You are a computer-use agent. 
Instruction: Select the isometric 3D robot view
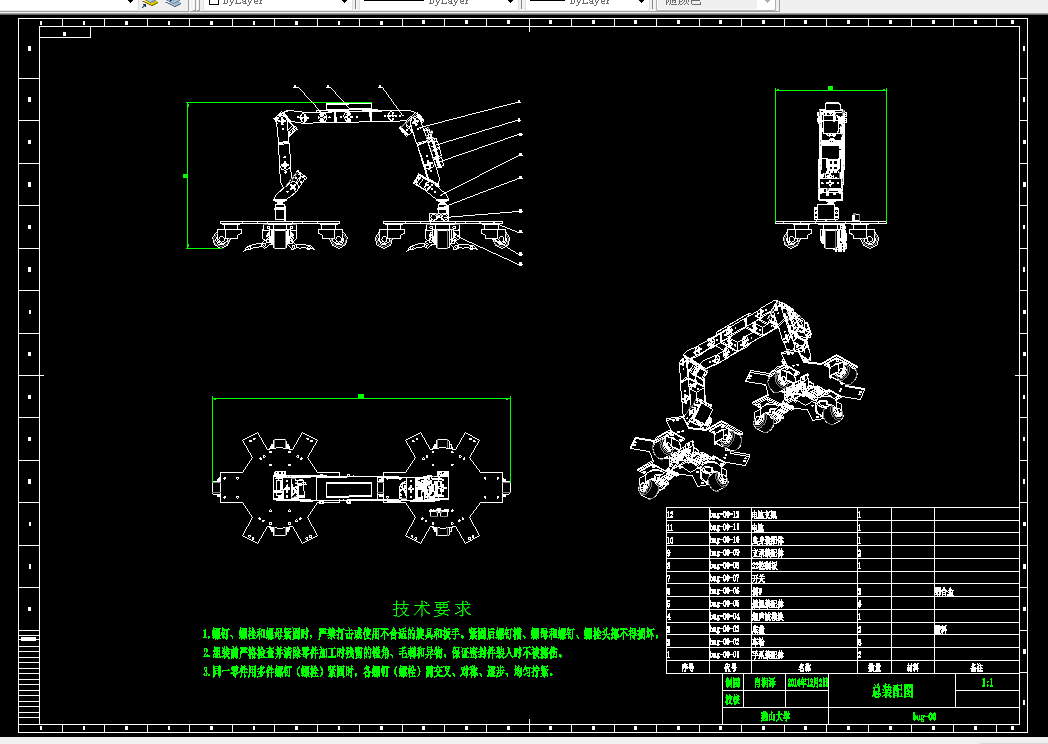pyautogui.click(x=747, y=400)
